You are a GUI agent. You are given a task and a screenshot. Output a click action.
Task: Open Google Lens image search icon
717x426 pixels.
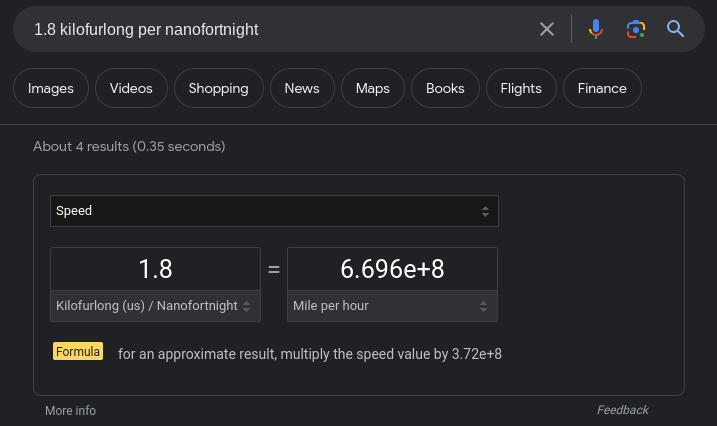[x=636, y=29]
